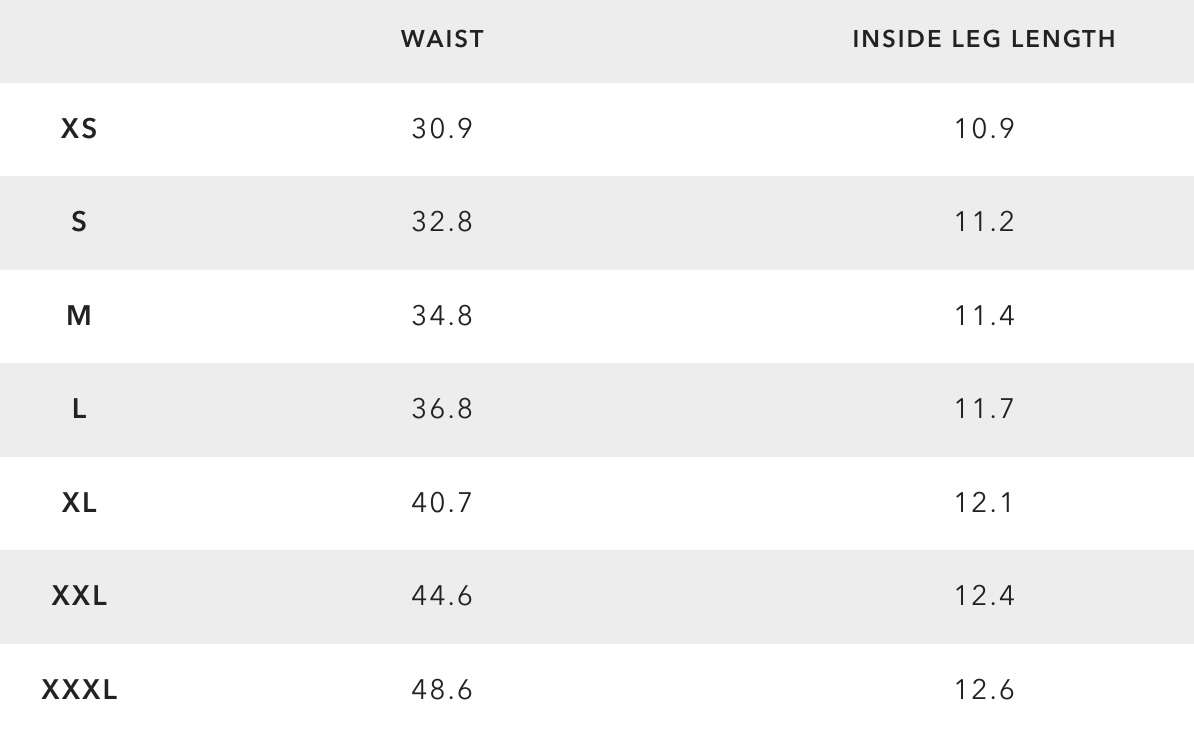Click the WAIST column header
This screenshot has height=732, width=1194.
pos(442,39)
